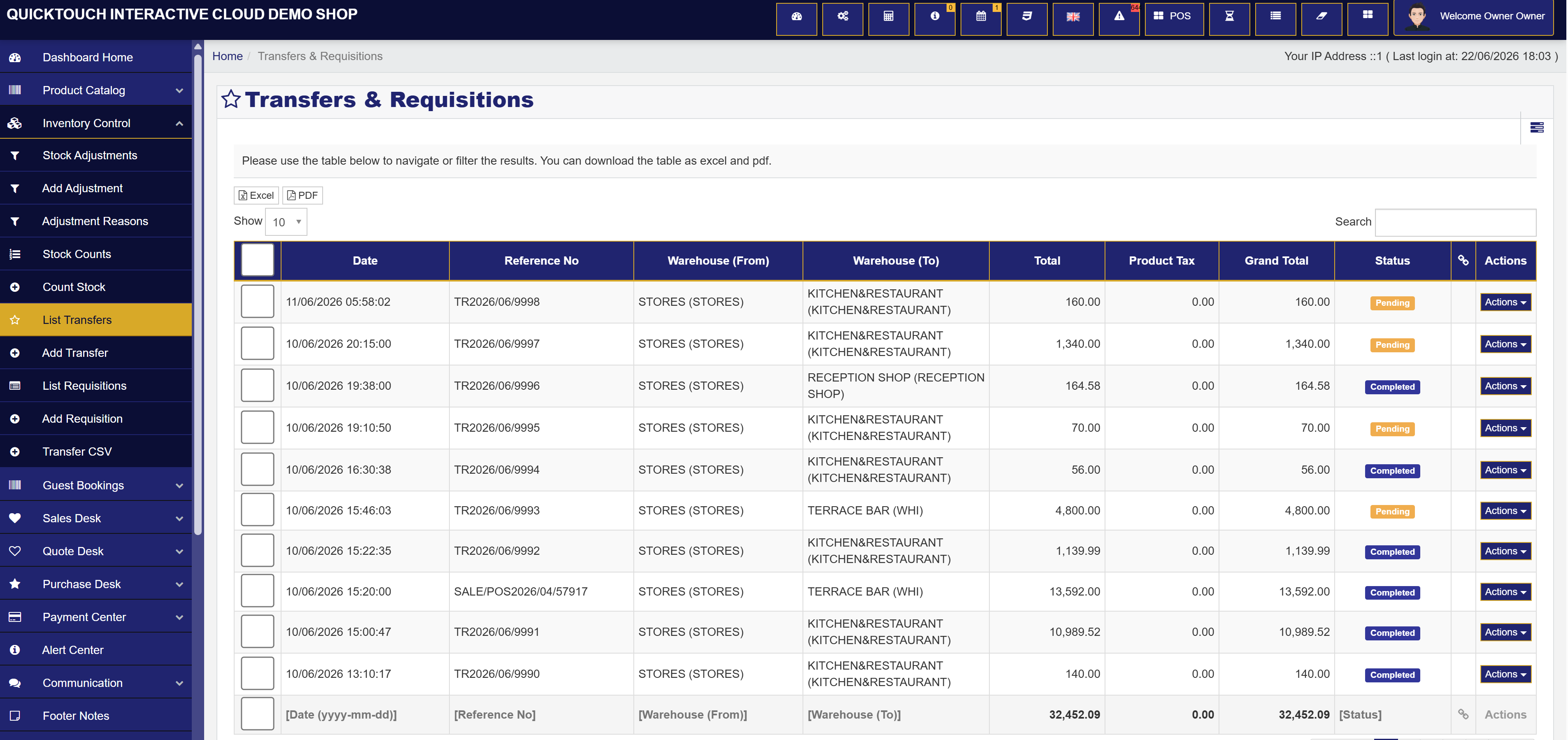Viewport: 1568px width, 740px height.
Task: Expand the Communication sidebar menu
Action: [96, 682]
